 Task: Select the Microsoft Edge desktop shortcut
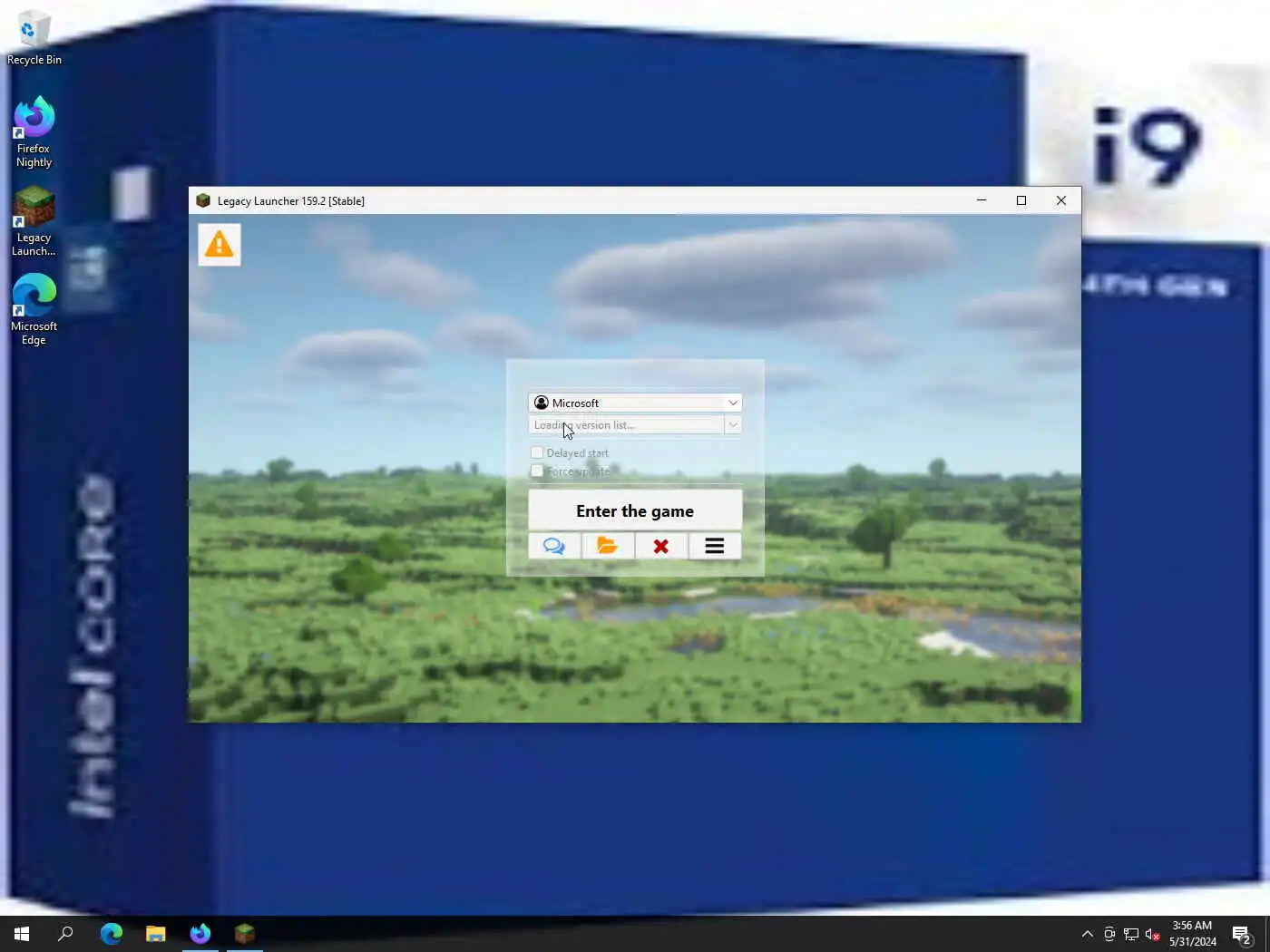coord(34,309)
